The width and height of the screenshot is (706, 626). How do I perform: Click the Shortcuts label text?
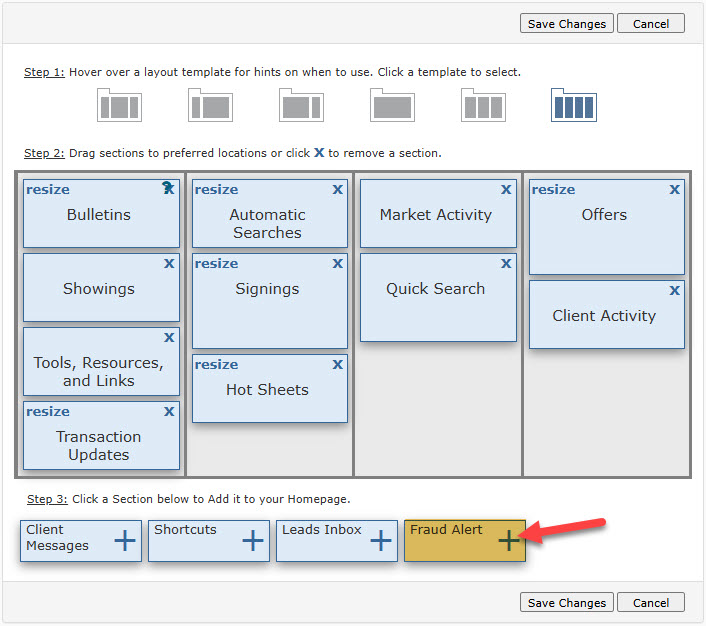tap(185, 530)
